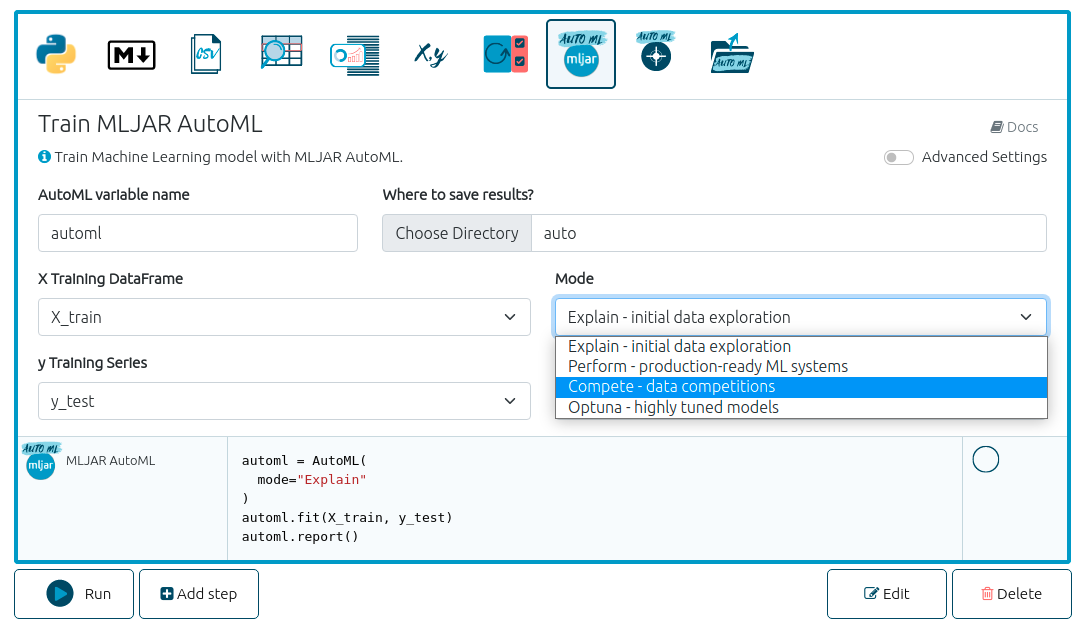Click the 'automl.fit(X_train, y_test)' code line

pos(347,518)
